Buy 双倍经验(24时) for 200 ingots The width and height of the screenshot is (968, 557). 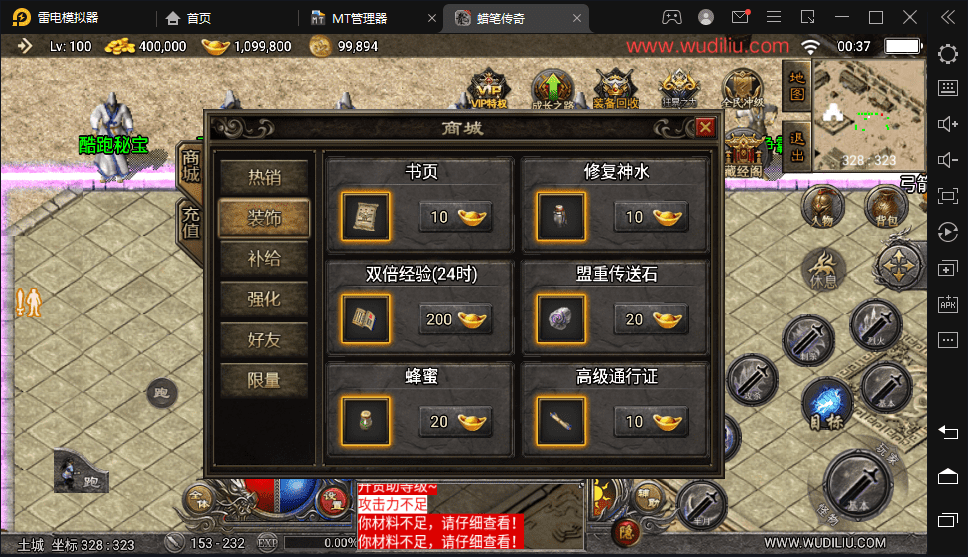tap(456, 319)
